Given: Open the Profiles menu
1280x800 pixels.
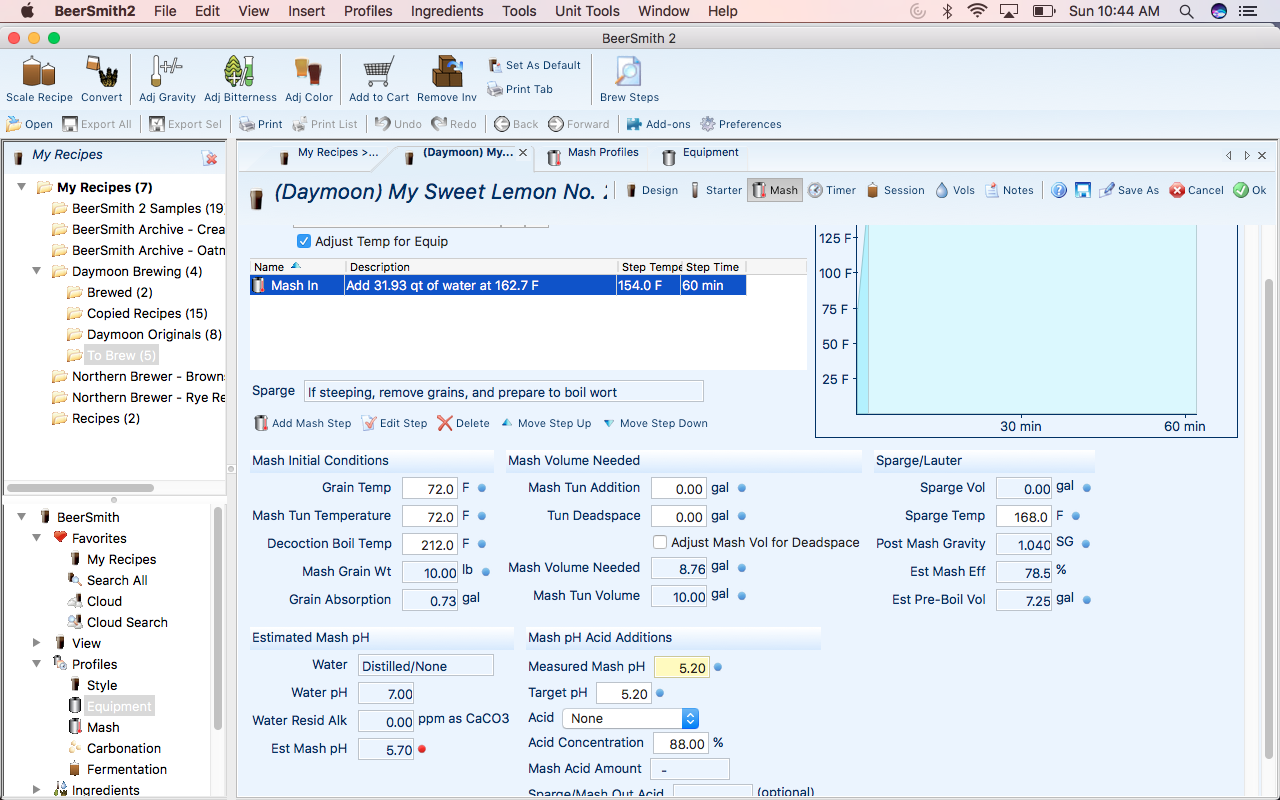Looking at the screenshot, I should pos(368,11).
